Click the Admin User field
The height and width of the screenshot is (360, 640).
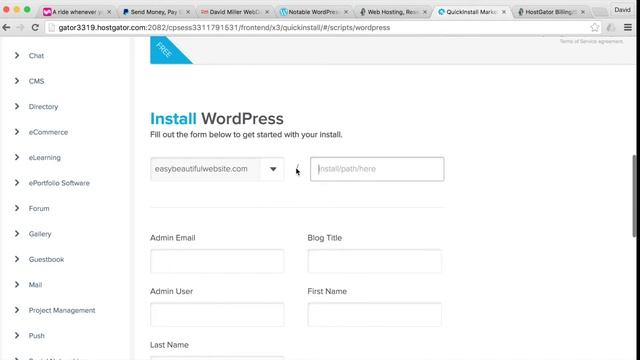coord(217,315)
